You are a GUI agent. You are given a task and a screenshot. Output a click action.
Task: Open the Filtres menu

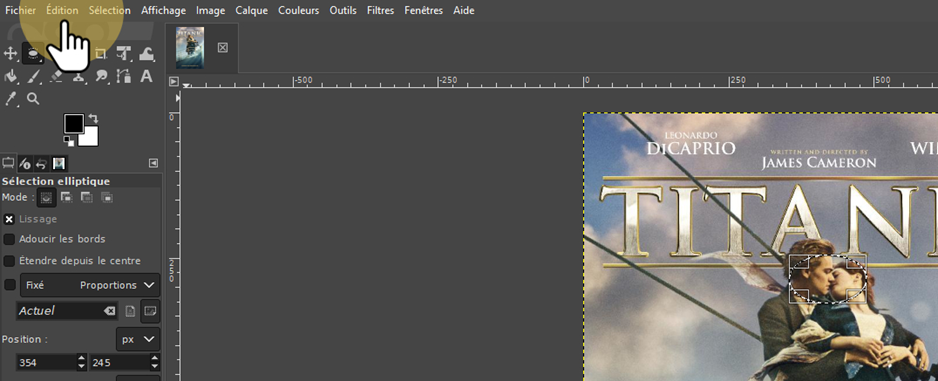click(x=380, y=10)
